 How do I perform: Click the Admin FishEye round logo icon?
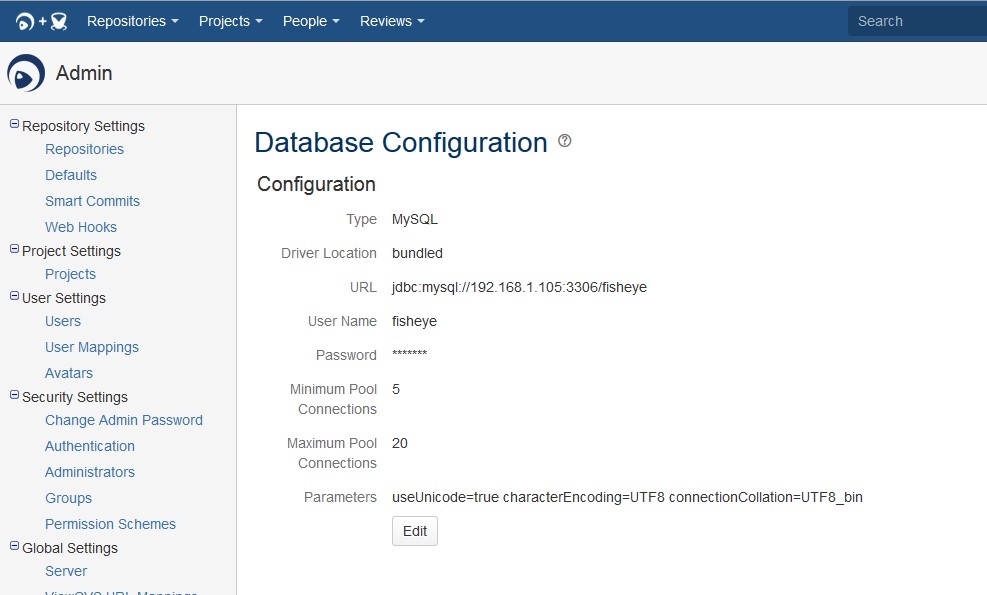(26, 73)
